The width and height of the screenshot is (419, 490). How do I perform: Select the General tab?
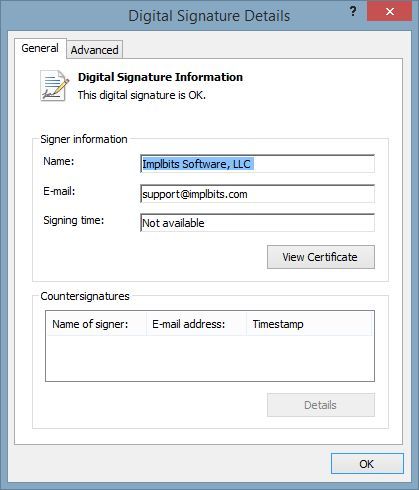click(x=40, y=48)
